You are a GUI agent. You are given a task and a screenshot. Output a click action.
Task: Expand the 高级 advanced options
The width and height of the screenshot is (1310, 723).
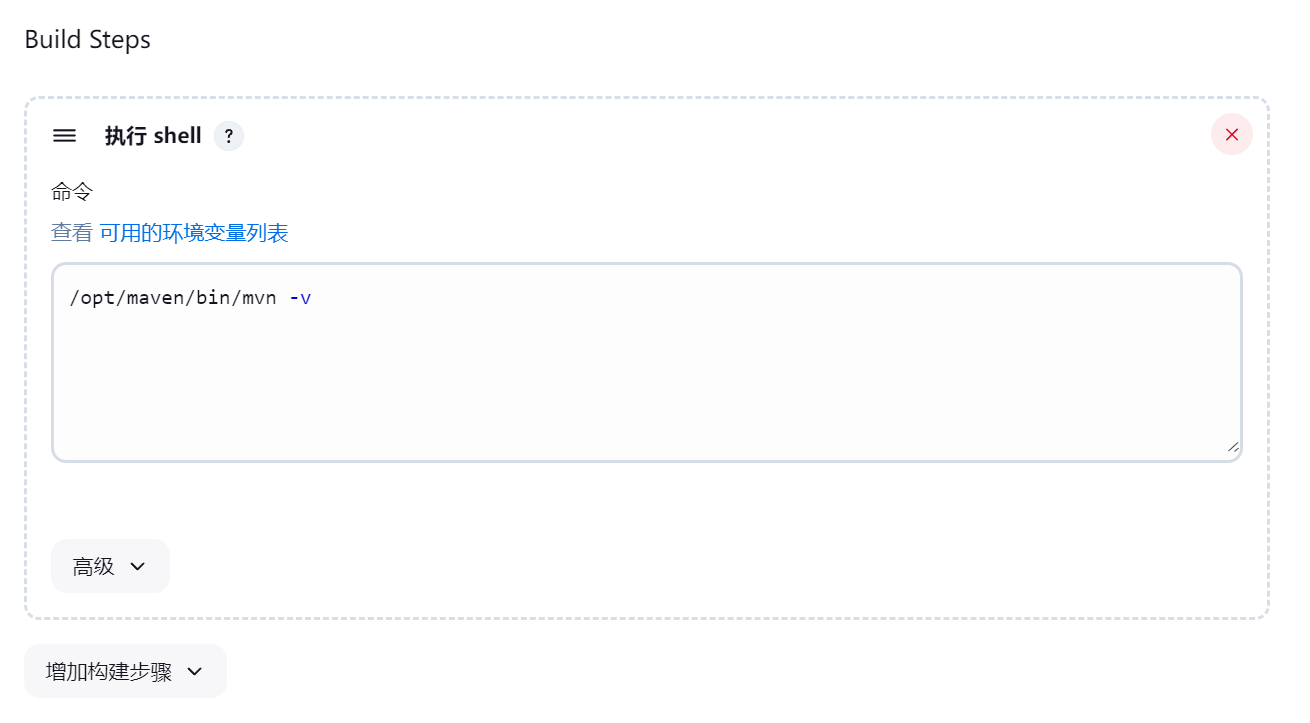coord(110,566)
